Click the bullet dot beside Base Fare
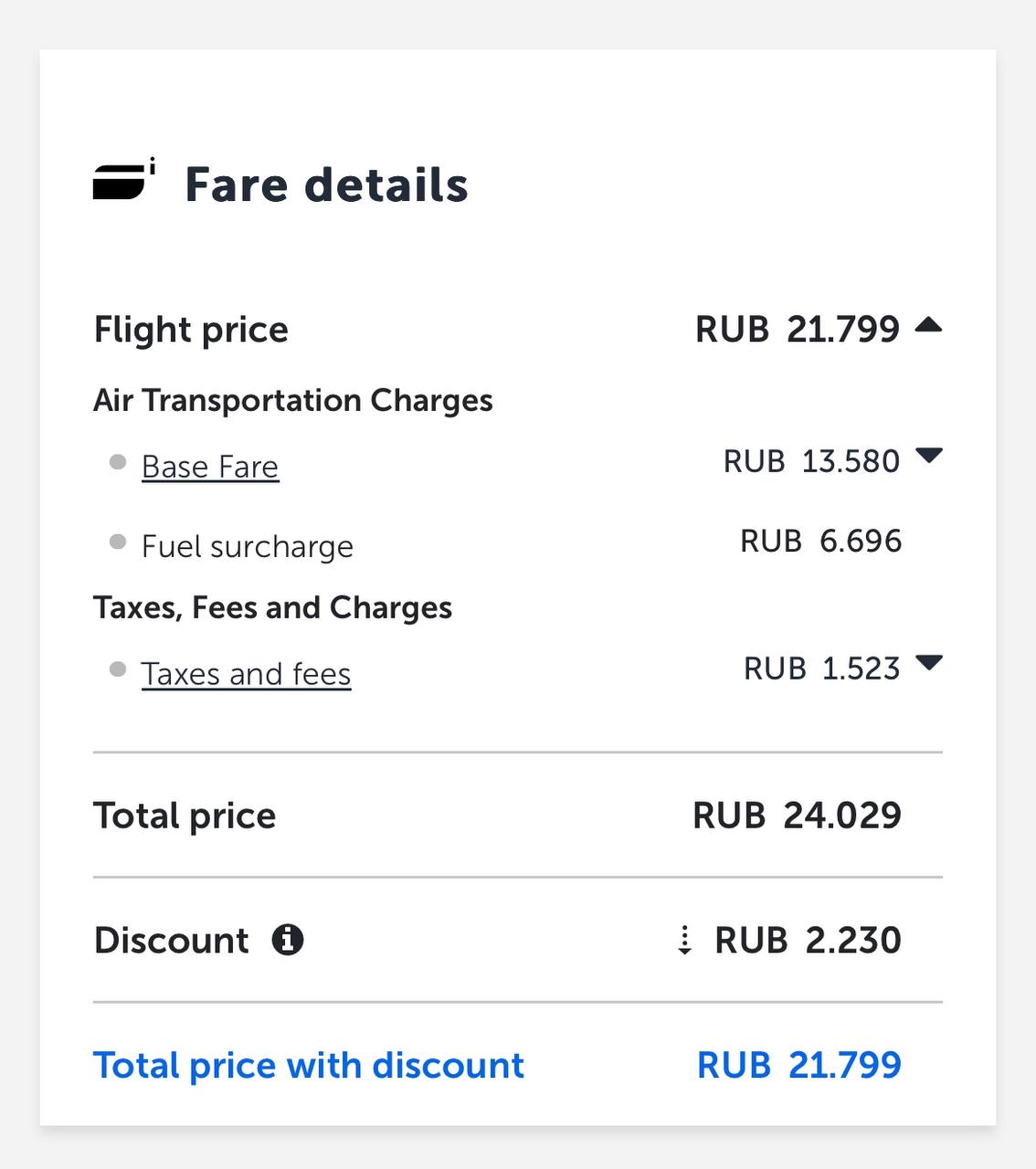The width and height of the screenshot is (1036, 1169). tap(118, 462)
